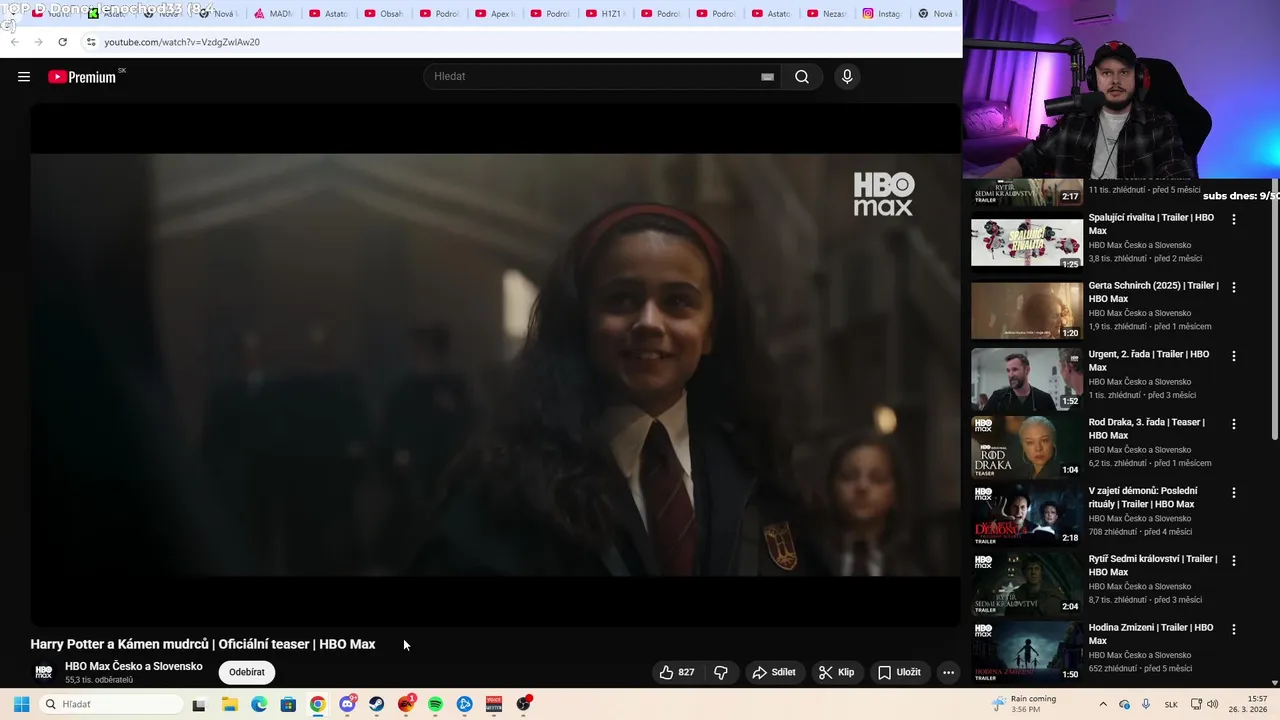This screenshot has width=1280, height=720.
Task: Switch to the Instagram browser tab
Action: tap(881, 14)
